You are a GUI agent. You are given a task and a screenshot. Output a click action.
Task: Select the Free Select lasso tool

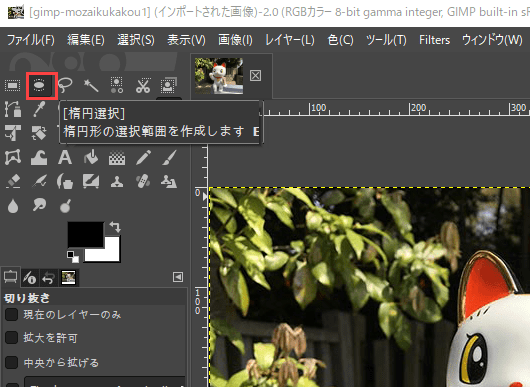tap(65, 86)
